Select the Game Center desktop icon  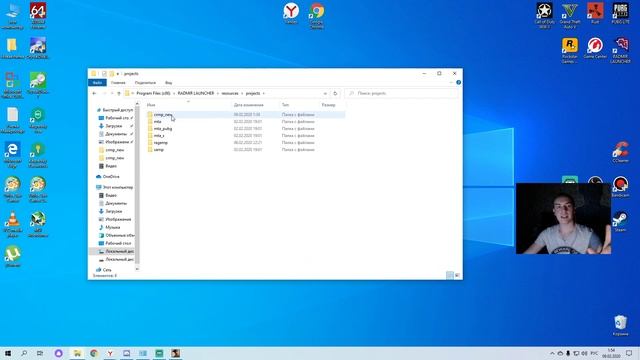(x=595, y=48)
